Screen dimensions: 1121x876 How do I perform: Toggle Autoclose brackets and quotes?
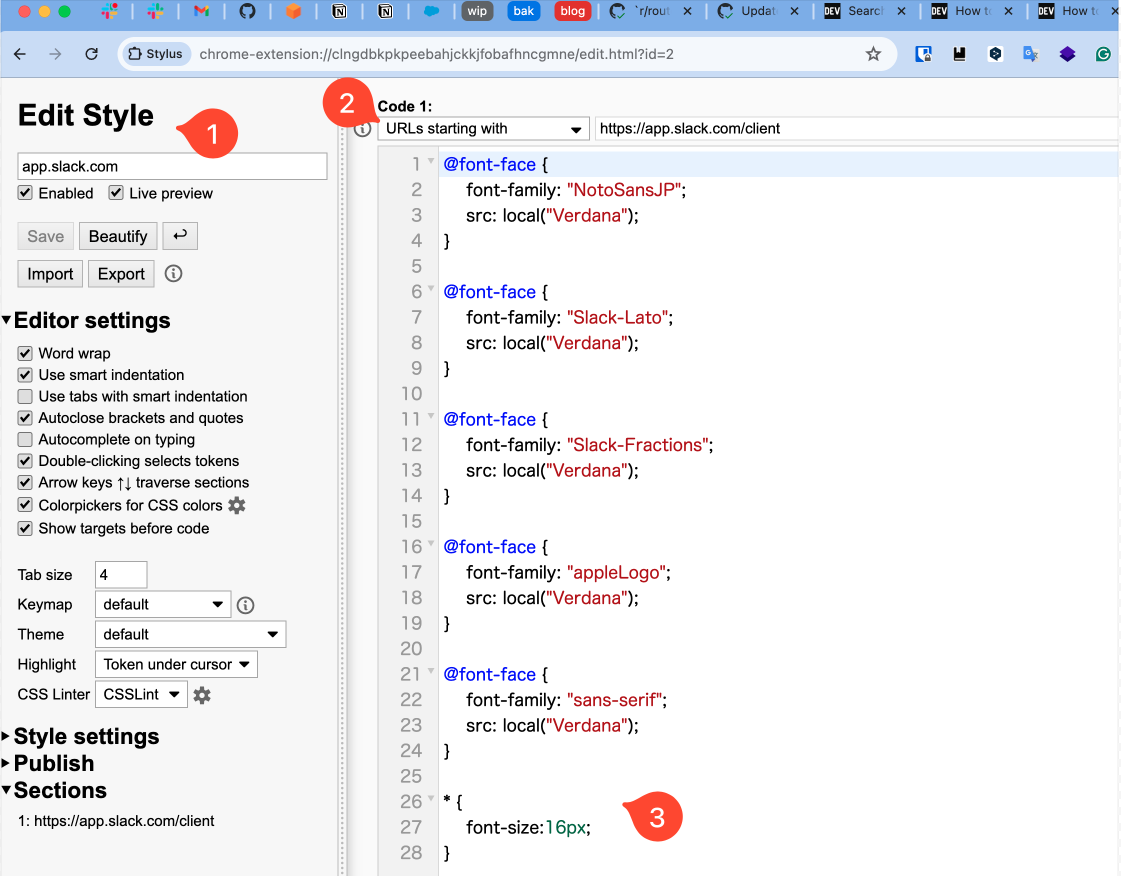click(x=25, y=418)
